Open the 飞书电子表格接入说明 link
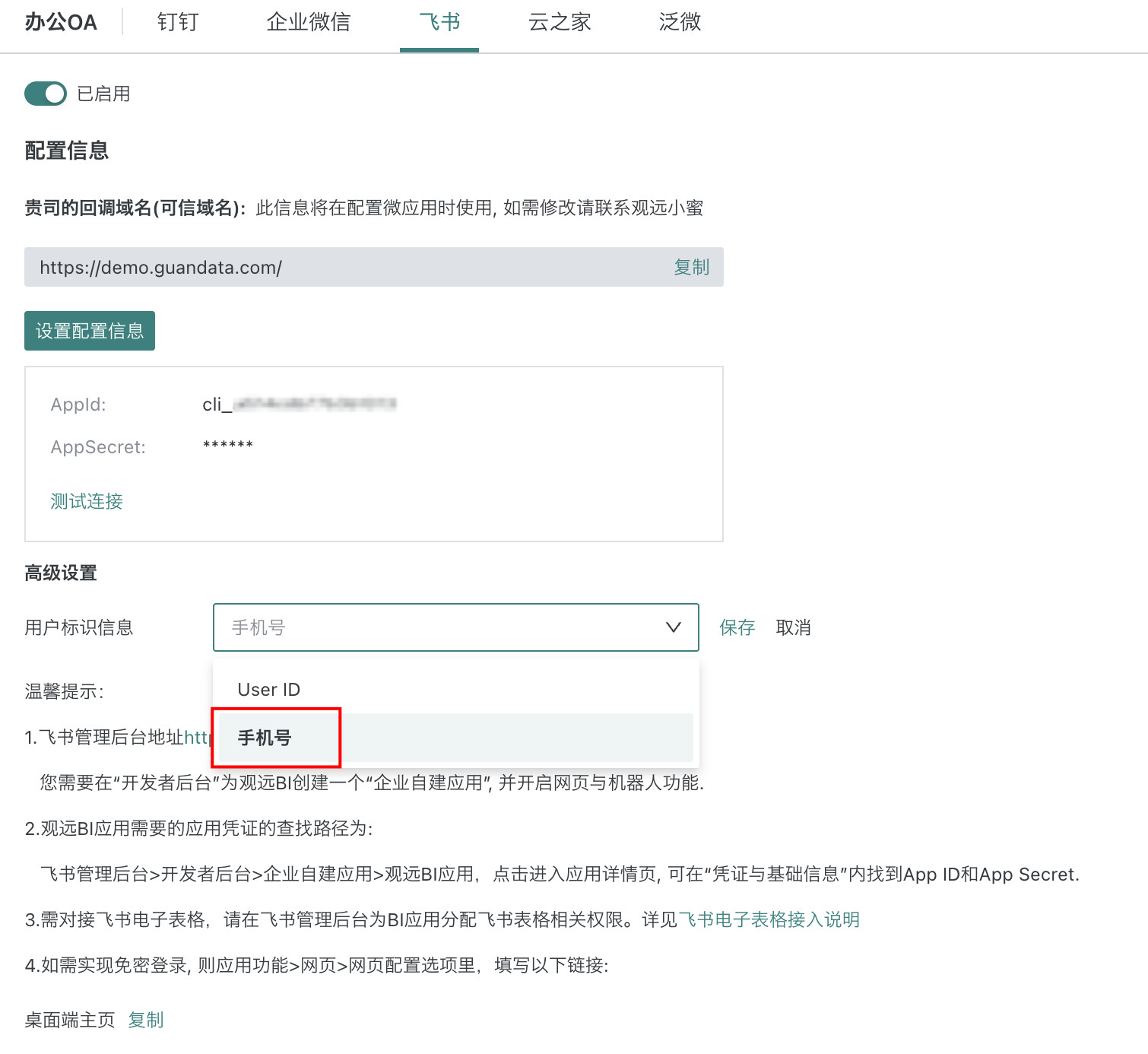Screen dimensions: 1148x1054 coord(769,919)
